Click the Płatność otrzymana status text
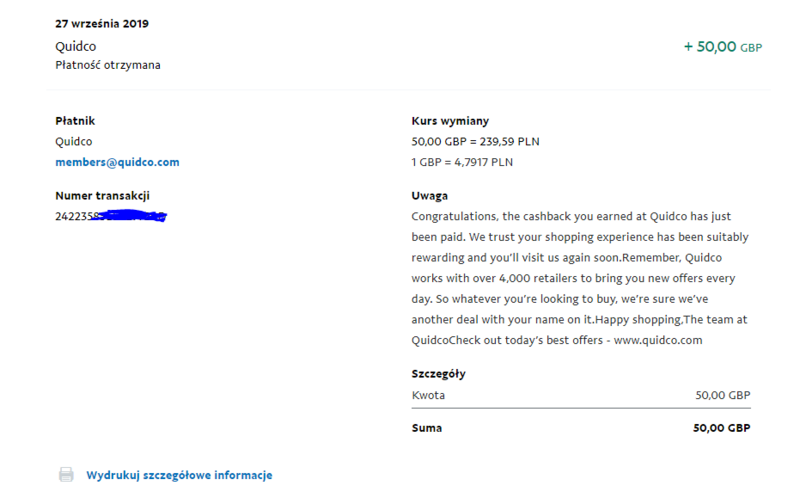Image resolution: width=800 pixels, height=498 pixels. pos(108,65)
